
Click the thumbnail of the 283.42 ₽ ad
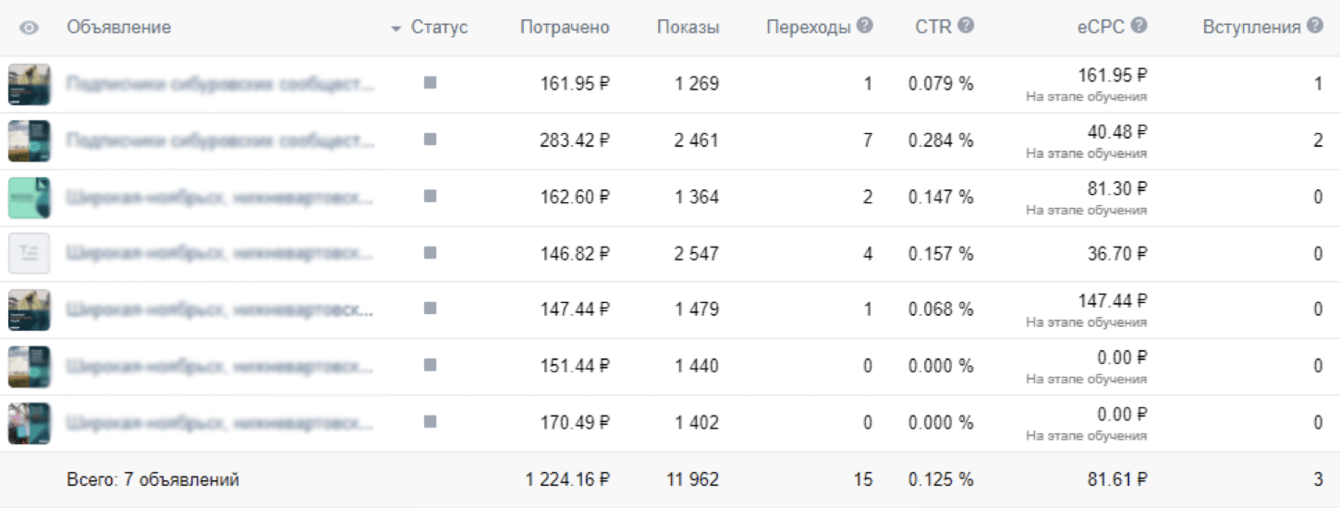(x=29, y=141)
